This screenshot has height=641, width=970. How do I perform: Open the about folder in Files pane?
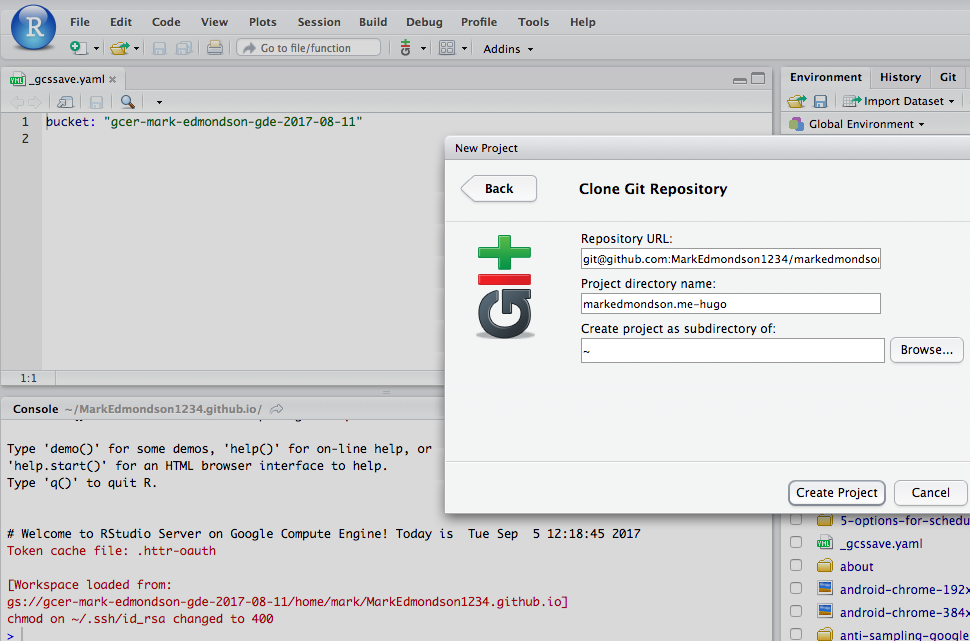857,567
